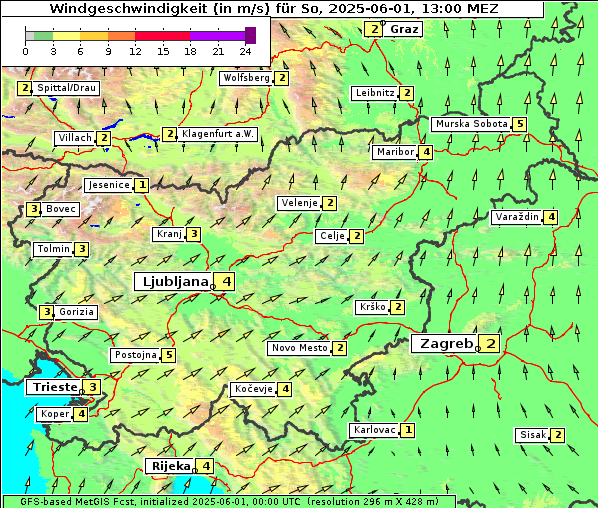The width and height of the screenshot is (598, 508).
Task: Click the Spittal/Drau label
Action: pyautogui.click(x=66, y=88)
